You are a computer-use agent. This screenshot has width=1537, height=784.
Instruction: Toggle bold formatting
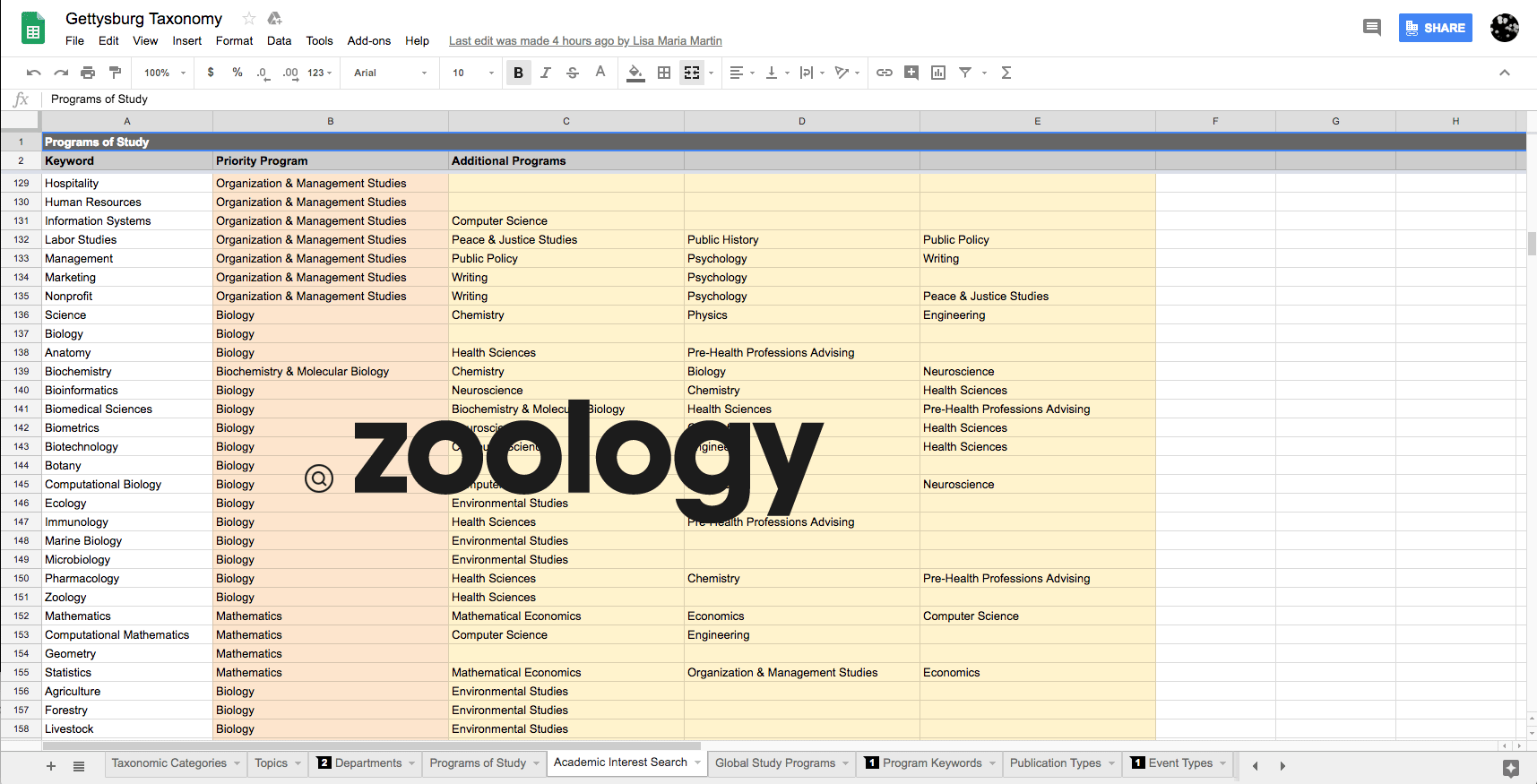pos(518,73)
